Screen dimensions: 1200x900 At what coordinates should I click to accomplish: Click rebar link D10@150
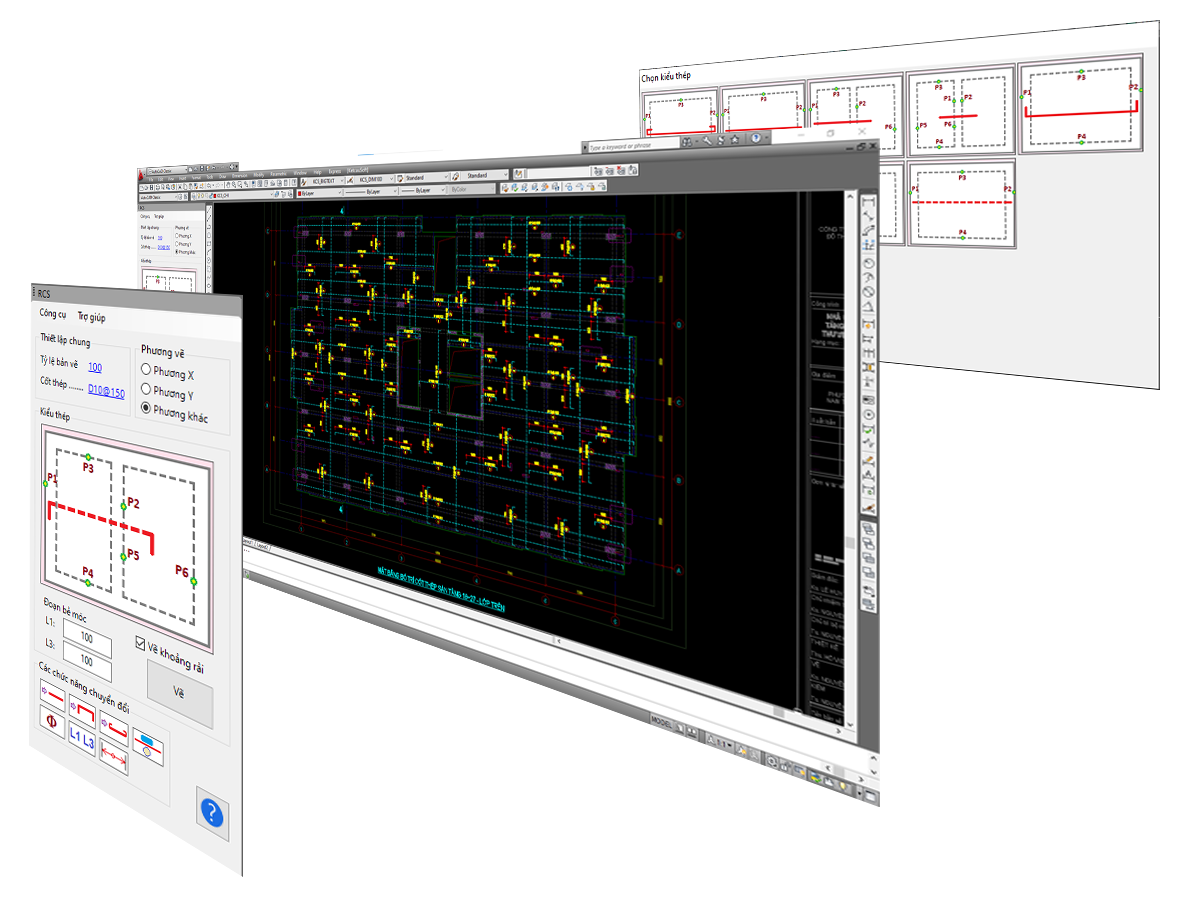106,391
